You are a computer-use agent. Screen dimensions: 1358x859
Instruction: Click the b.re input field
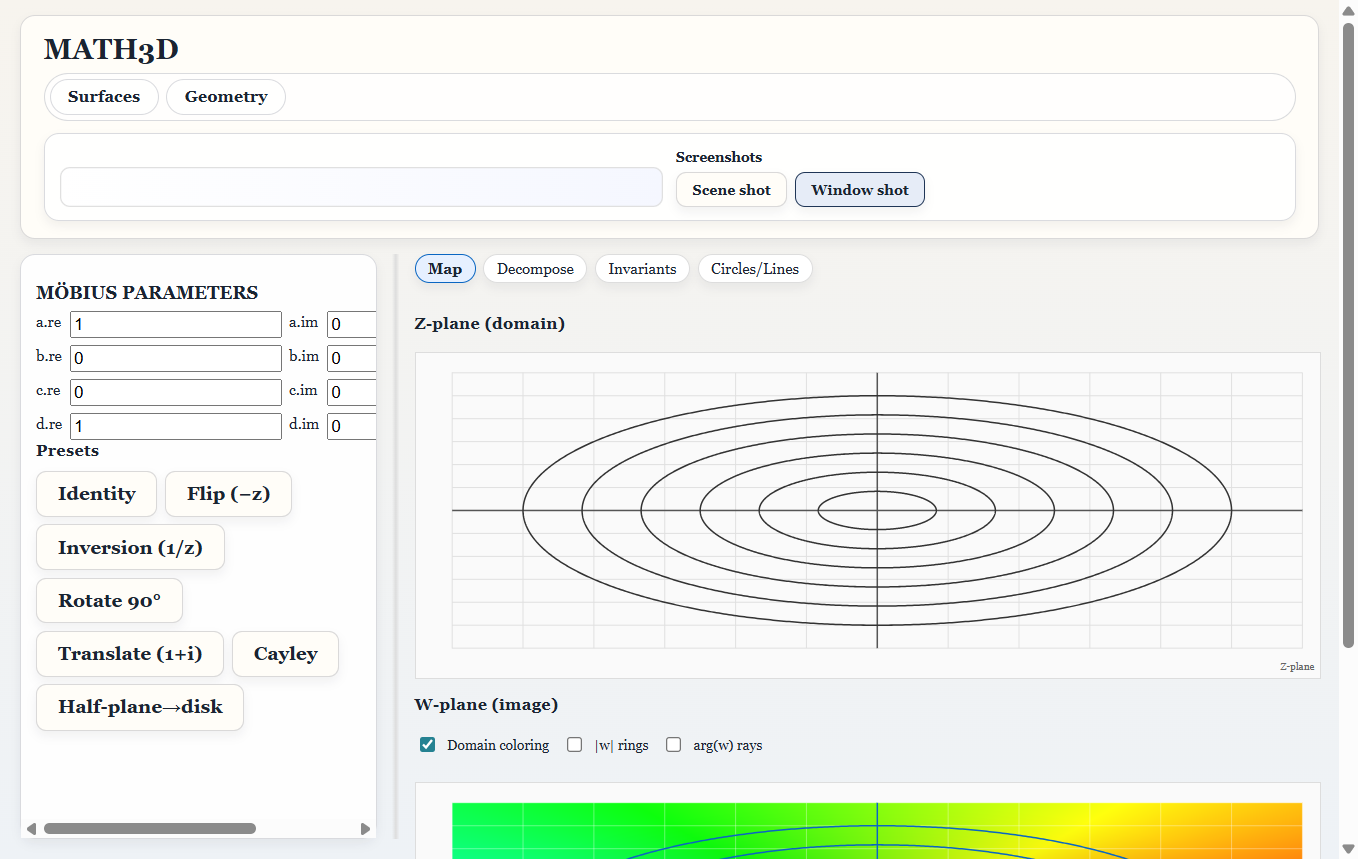point(176,358)
